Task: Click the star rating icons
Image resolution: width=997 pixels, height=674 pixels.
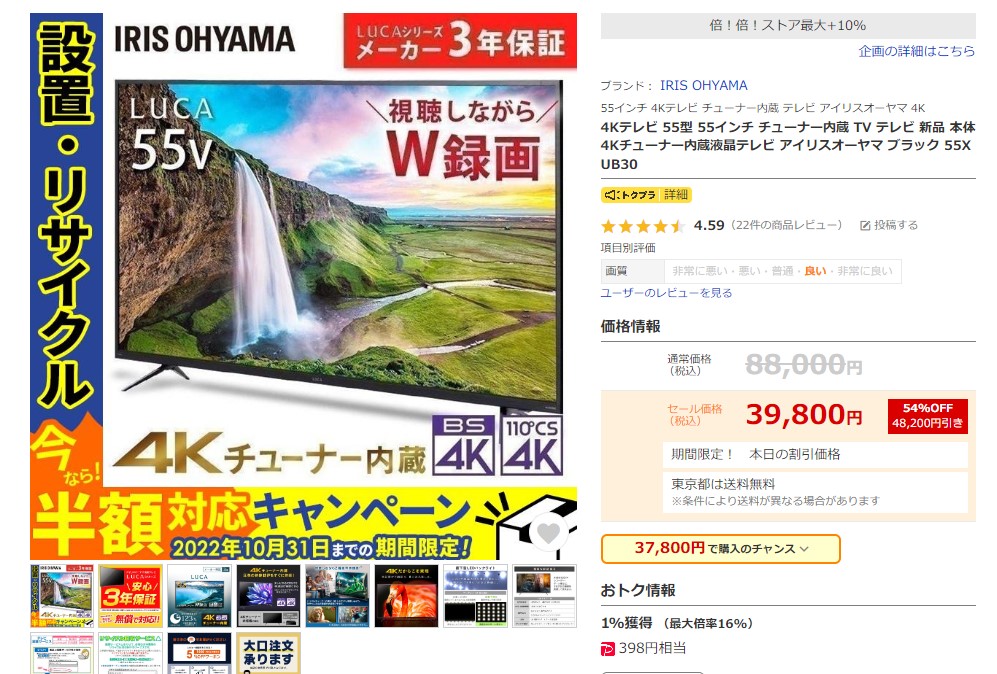Action: click(642, 226)
